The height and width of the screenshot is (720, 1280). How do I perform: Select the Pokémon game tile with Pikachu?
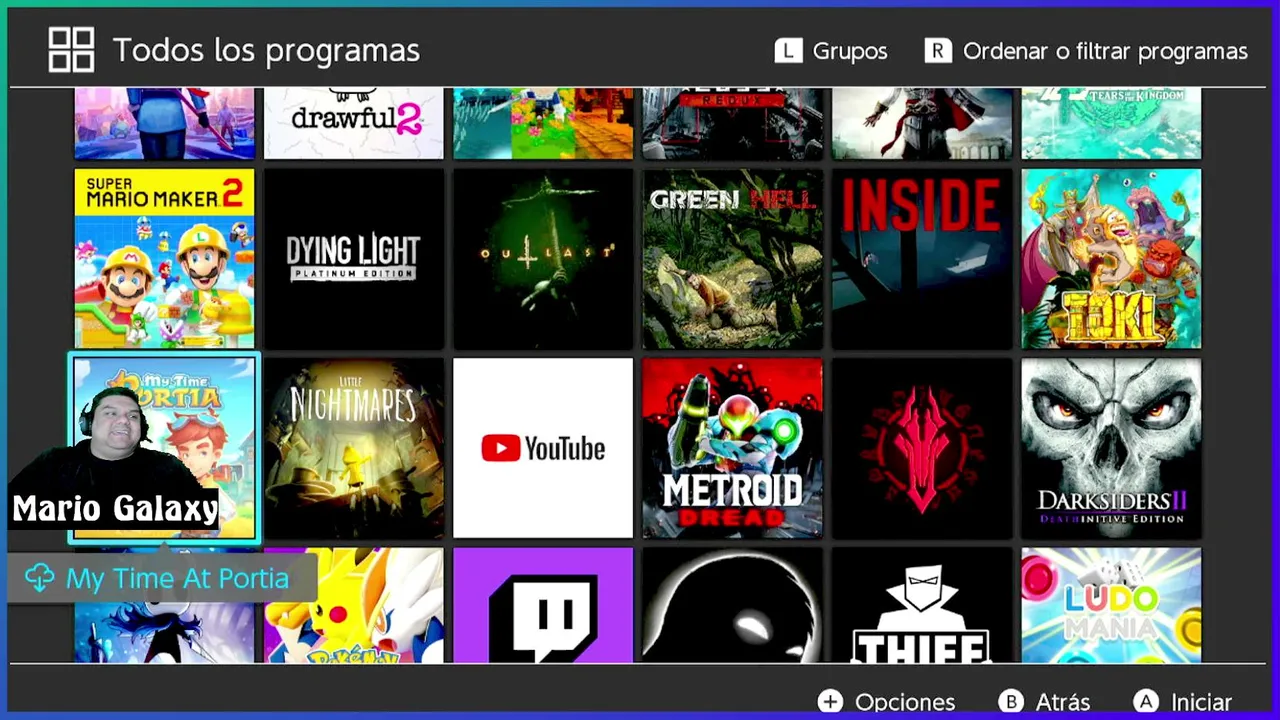pyautogui.click(x=353, y=605)
